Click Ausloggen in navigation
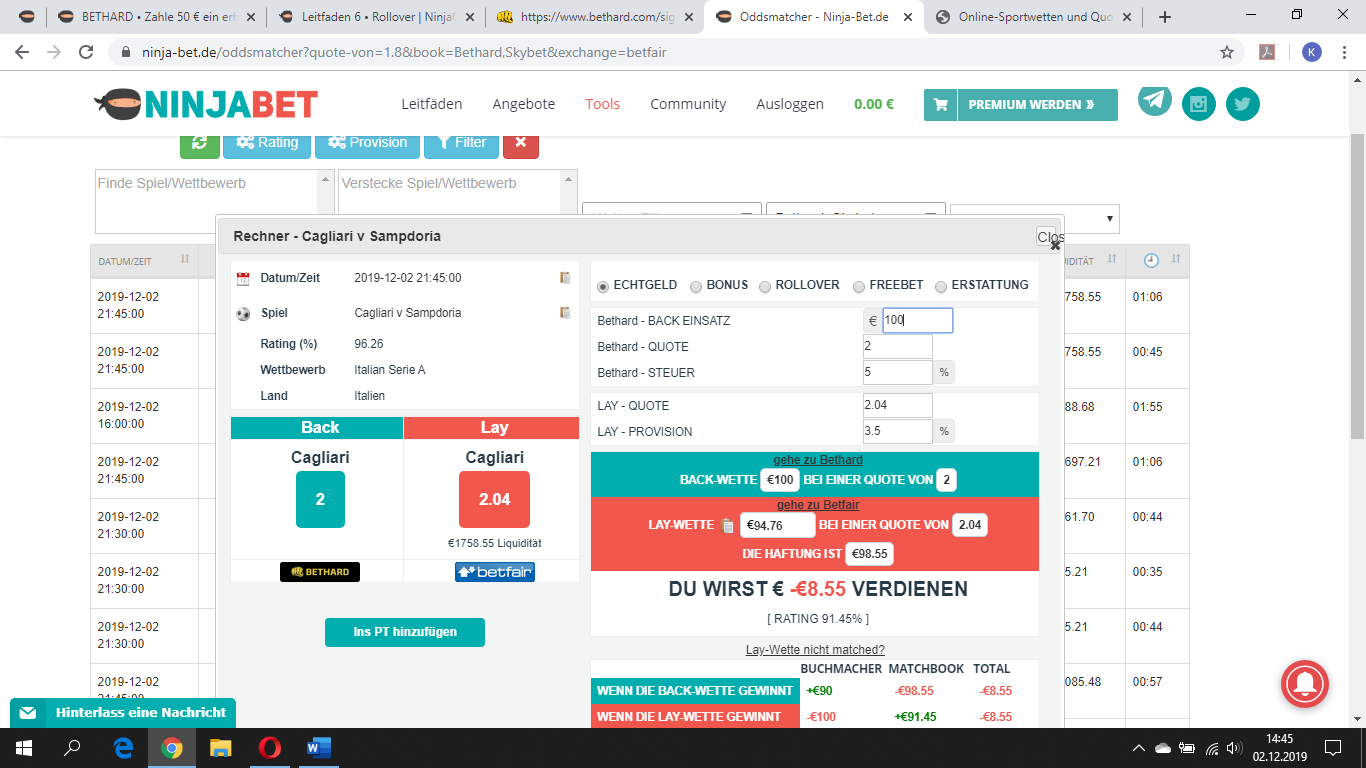This screenshot has width=1366, height=768. tap(790, 104)
